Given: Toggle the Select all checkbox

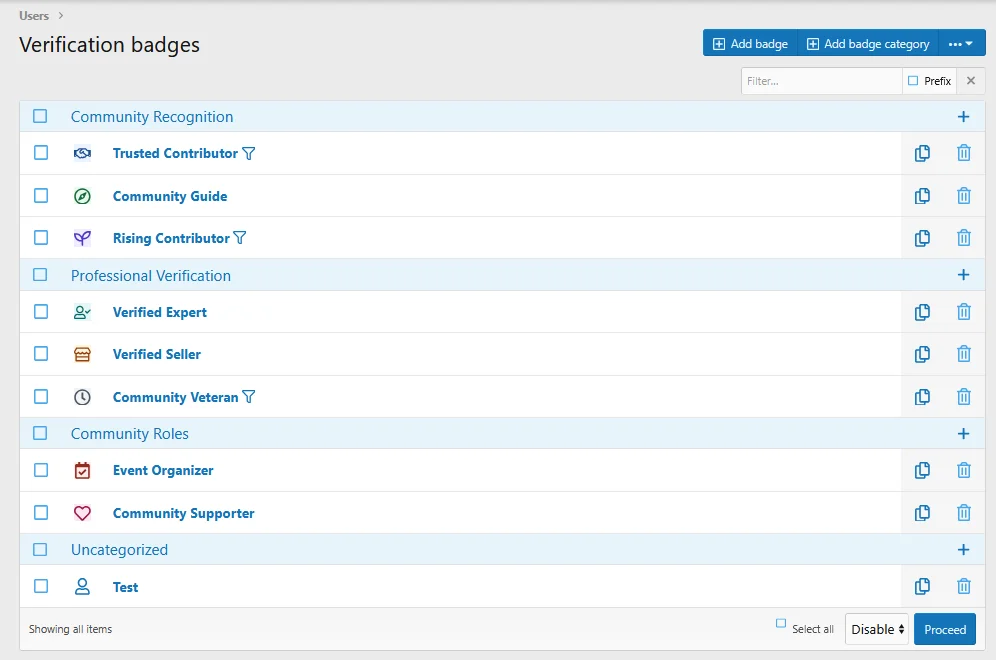Looking at the screenshot, I should (781, 623).
